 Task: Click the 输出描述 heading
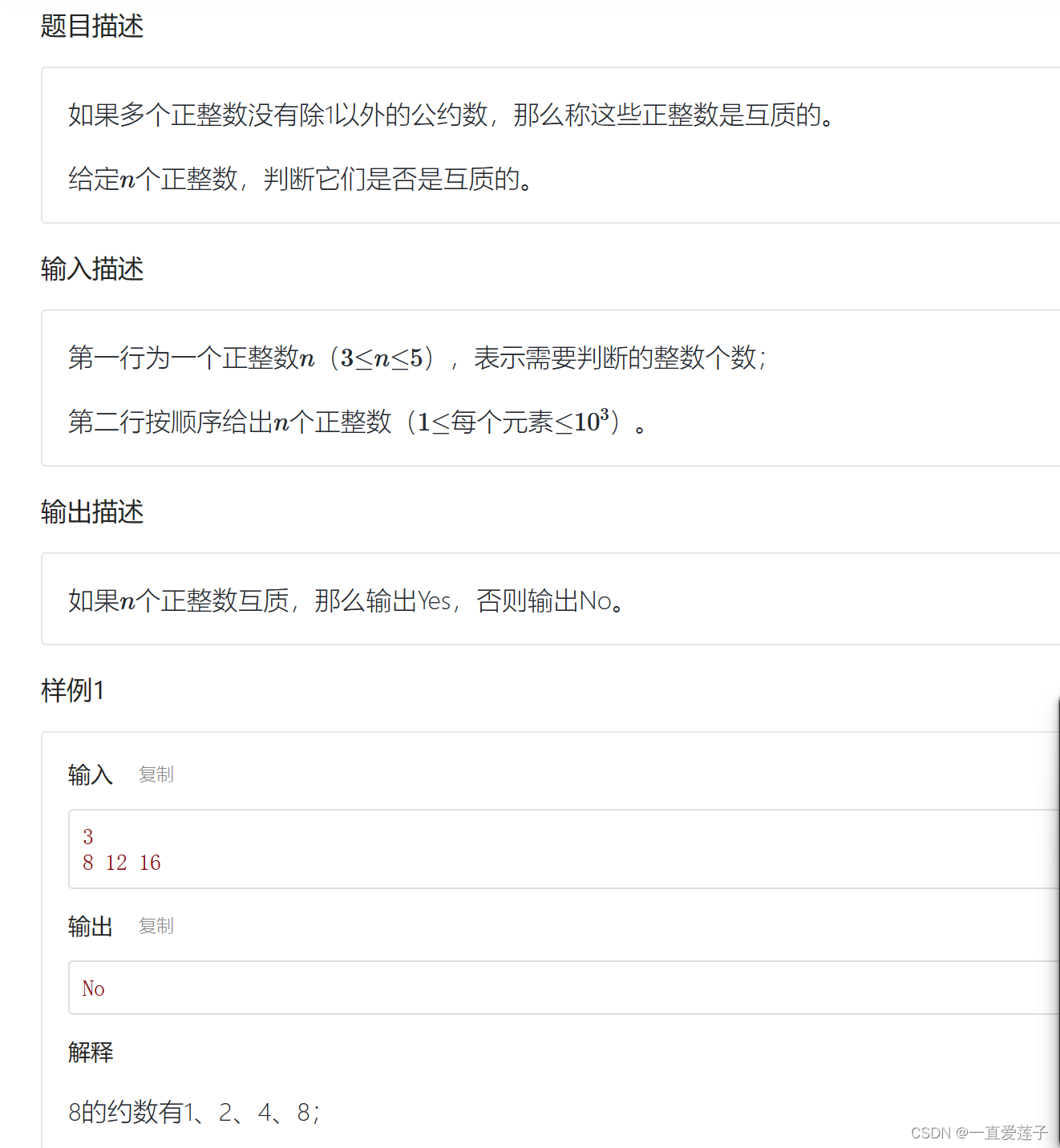(x=92, y=511)
